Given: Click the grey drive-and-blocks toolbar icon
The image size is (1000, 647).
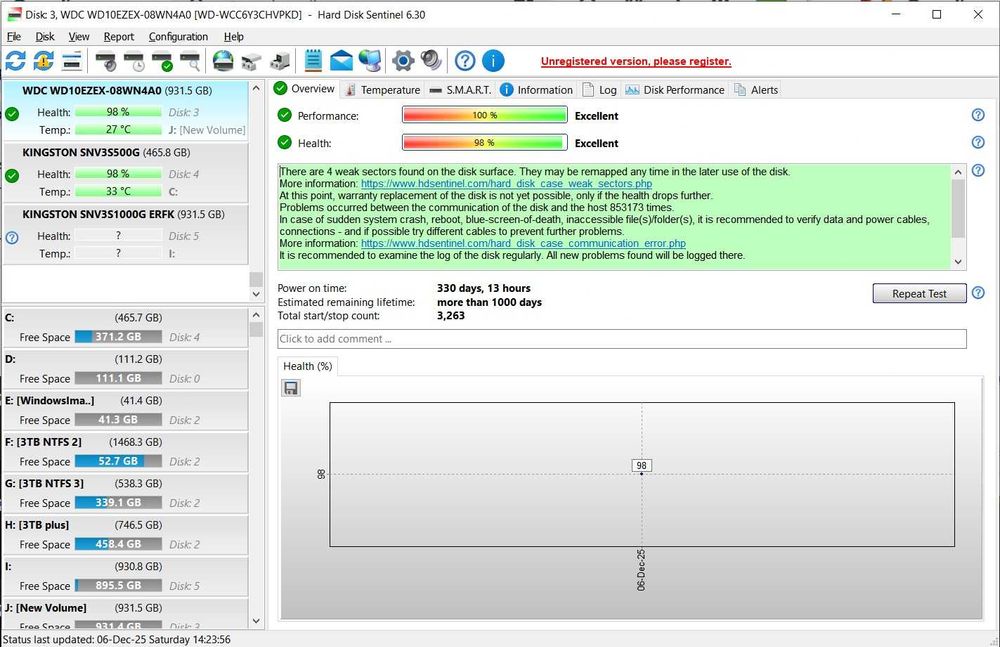Looking at the screenshot, I should (x=251, y=61).
